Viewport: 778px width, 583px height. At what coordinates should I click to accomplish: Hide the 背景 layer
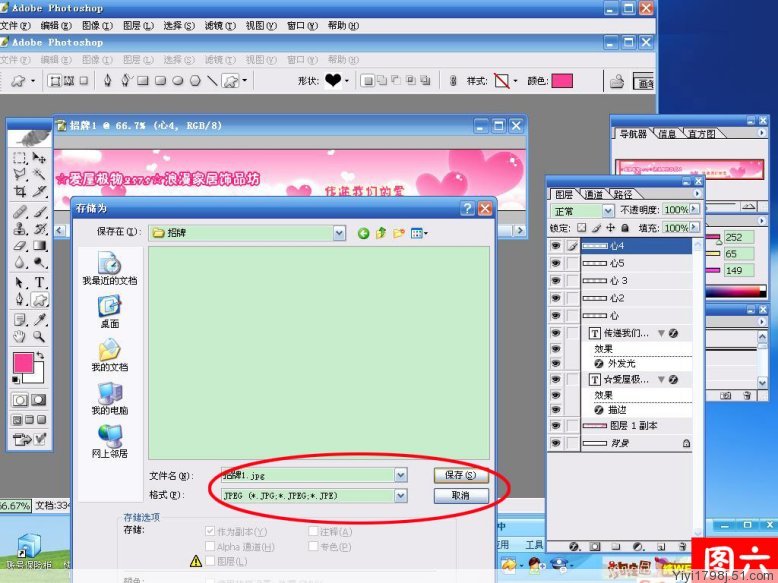coord(556,443)
